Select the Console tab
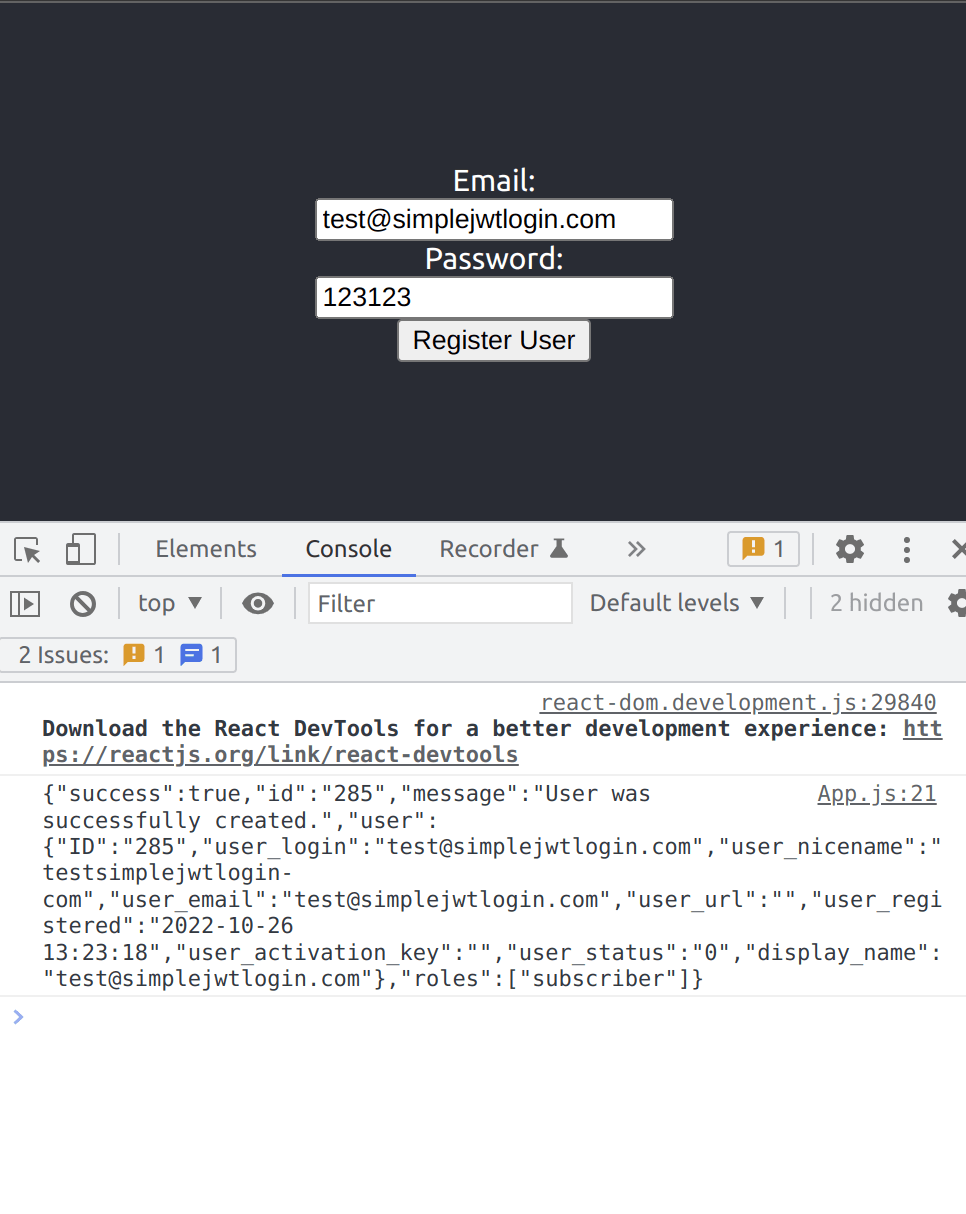966x1214 pixels. tap(349, 549)
